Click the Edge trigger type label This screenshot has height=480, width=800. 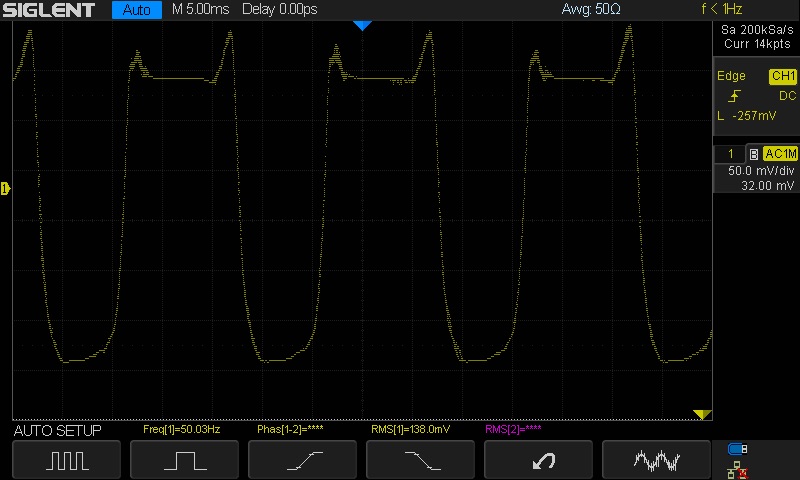(x=731, y=76)
